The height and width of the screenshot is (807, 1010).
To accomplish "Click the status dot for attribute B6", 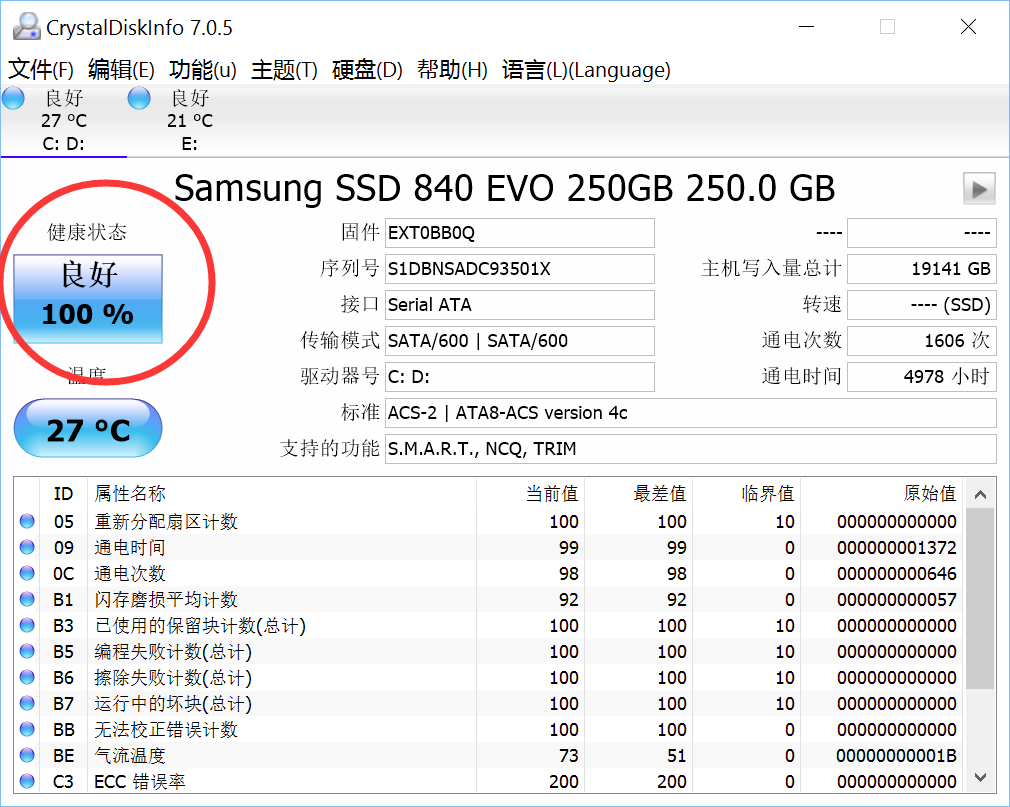I will (x=27, y=677).
